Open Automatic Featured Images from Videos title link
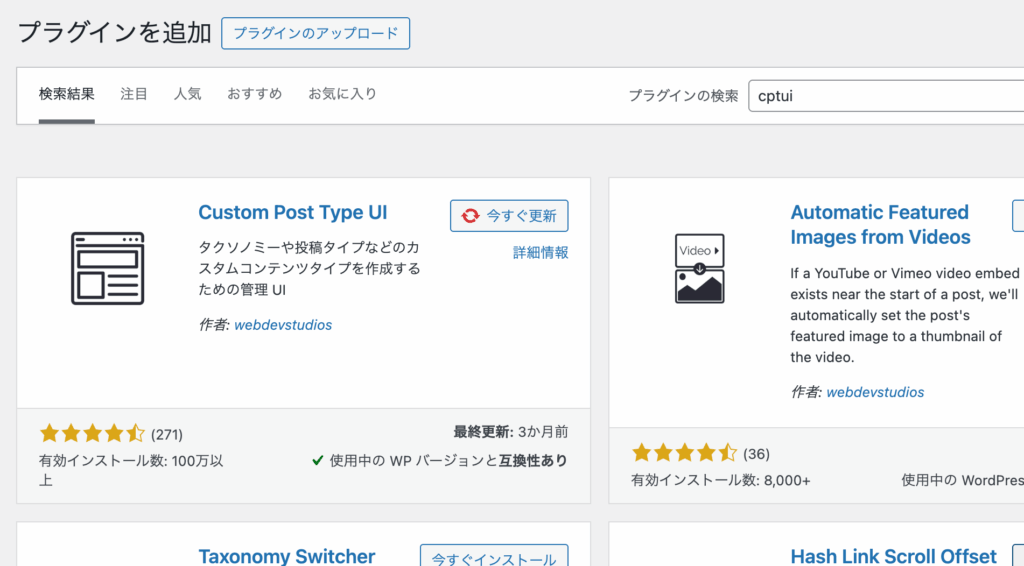The width and height of the screenshot is (1024, 566). pos(880,225)
